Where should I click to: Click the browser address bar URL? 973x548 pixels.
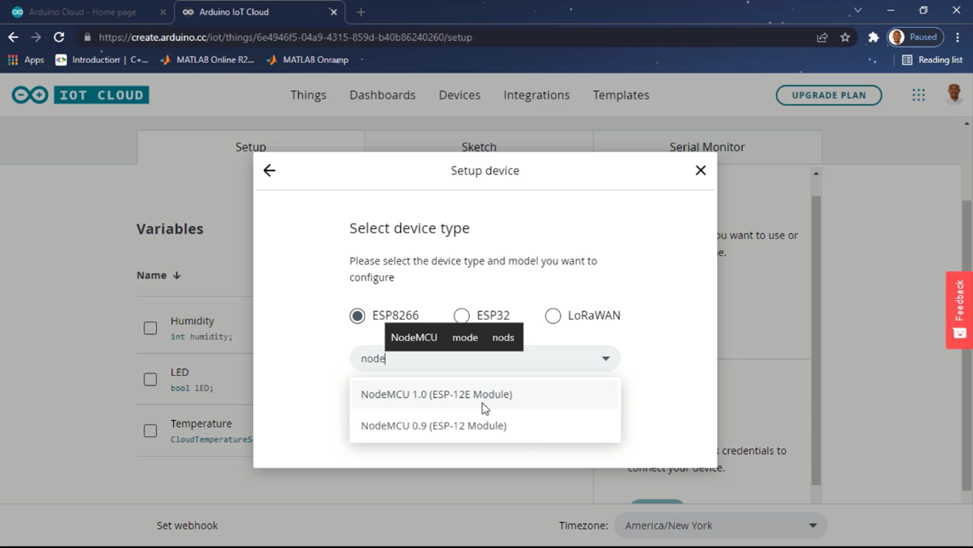pos(285,37)
